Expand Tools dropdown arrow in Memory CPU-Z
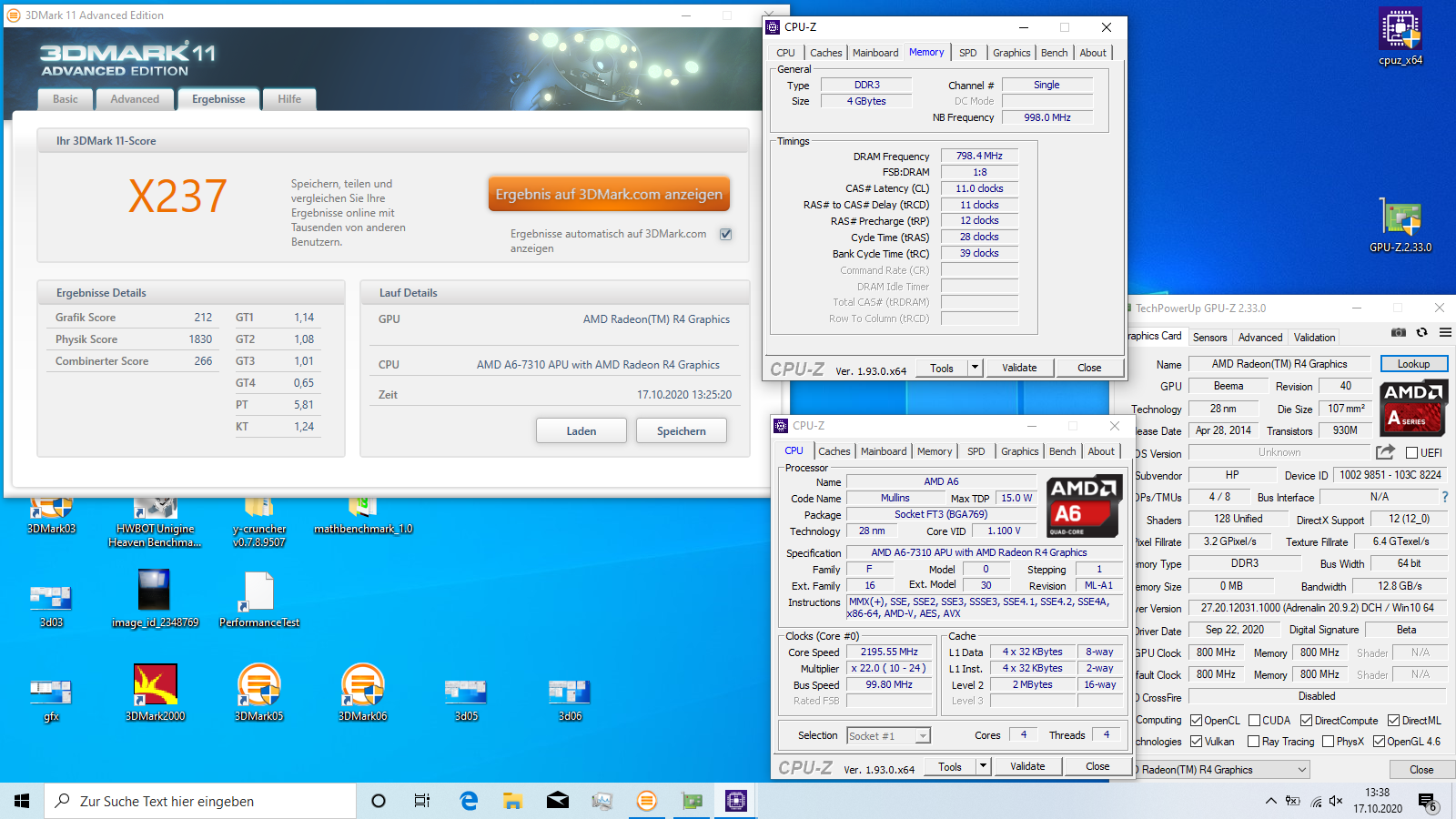Screen dimensions: 1456x819 pos(975,368)
